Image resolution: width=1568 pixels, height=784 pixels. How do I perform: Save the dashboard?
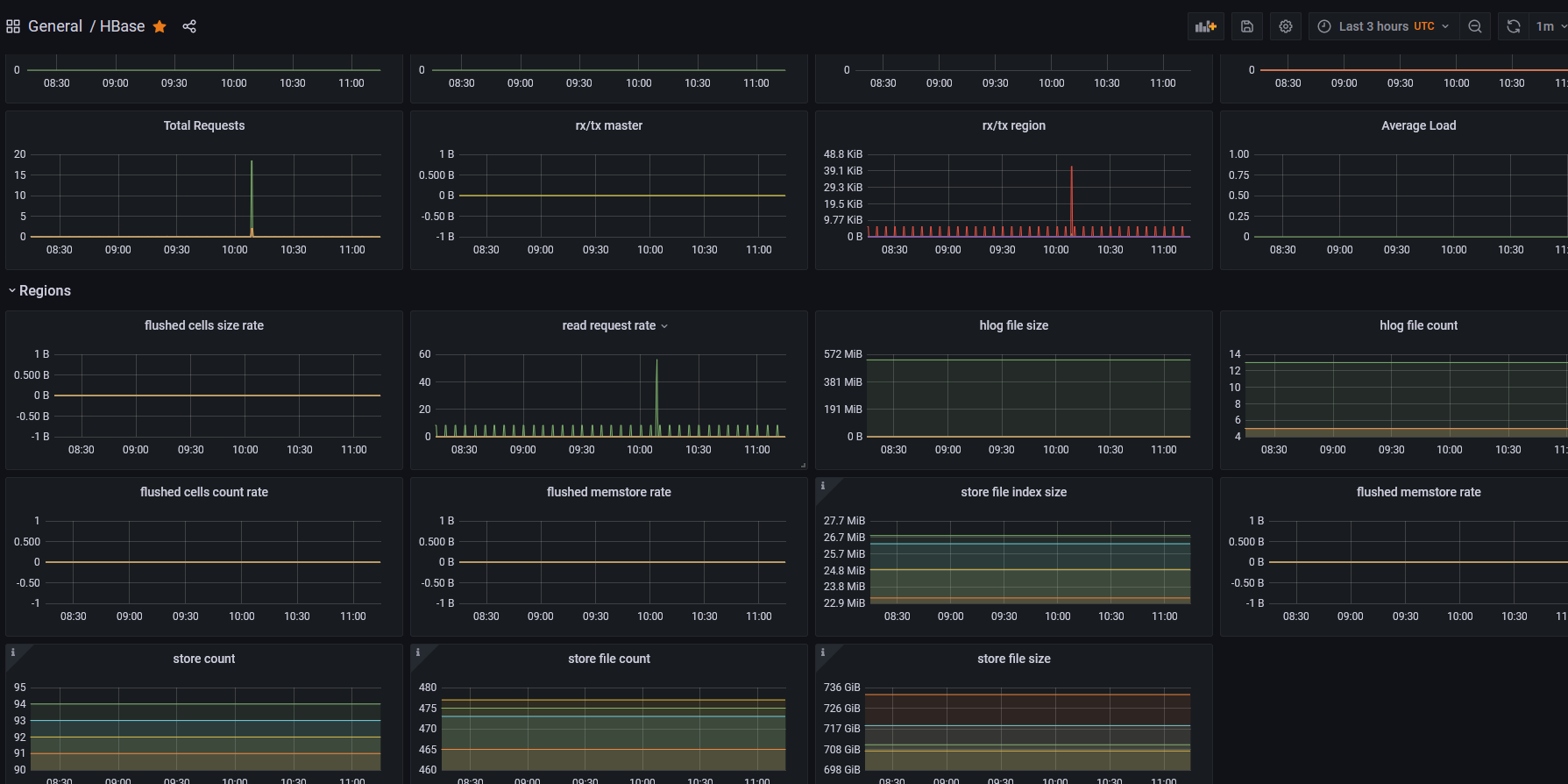click(x=1247, y=26)
